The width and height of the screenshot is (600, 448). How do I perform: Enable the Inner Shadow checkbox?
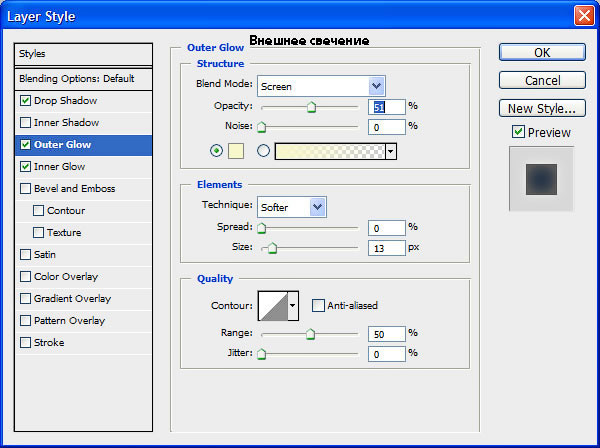26,122
